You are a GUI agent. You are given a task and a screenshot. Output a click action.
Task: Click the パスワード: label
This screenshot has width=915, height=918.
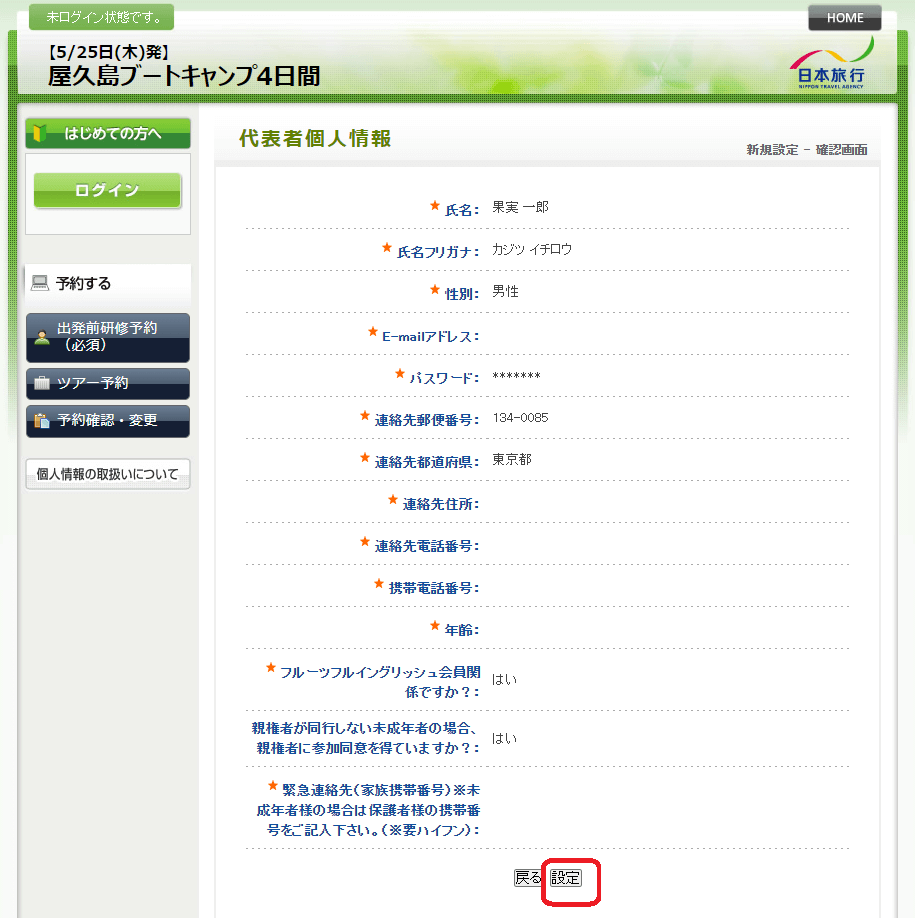[444, 378]
